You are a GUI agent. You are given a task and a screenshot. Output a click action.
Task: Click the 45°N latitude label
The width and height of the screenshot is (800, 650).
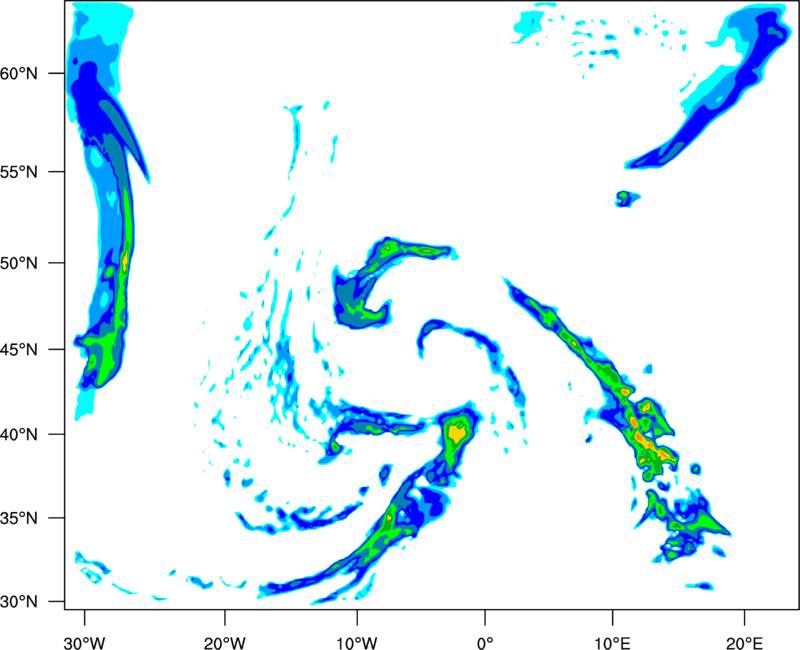pyautogui.click(x=19, y=350)
